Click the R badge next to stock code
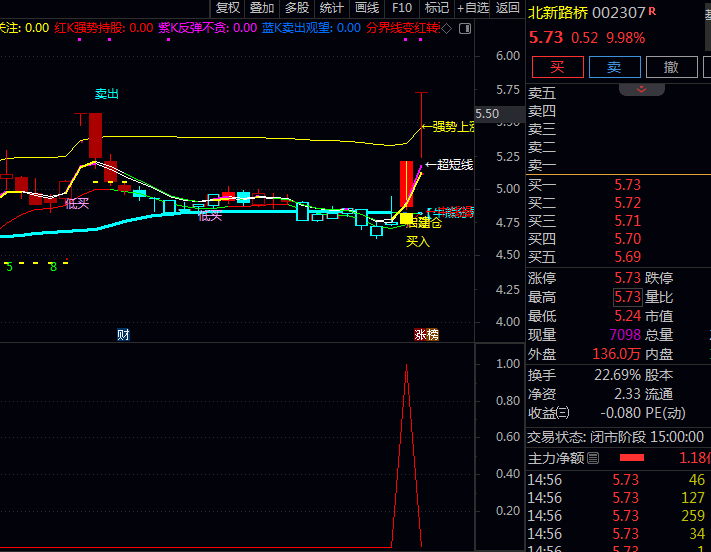Viewport: 711px width, 552px height. click(652, 11)
